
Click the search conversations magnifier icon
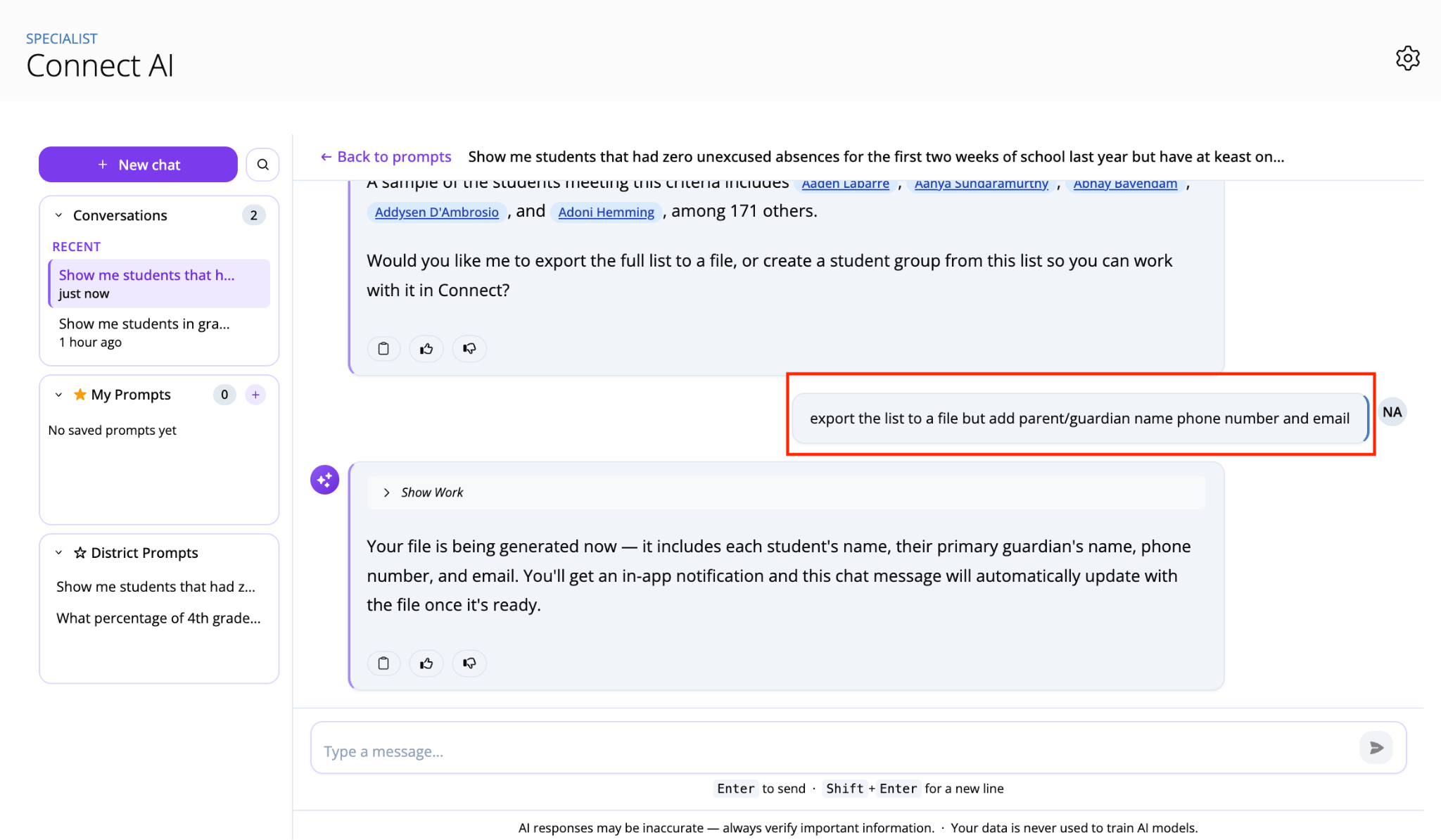[263, 165]
